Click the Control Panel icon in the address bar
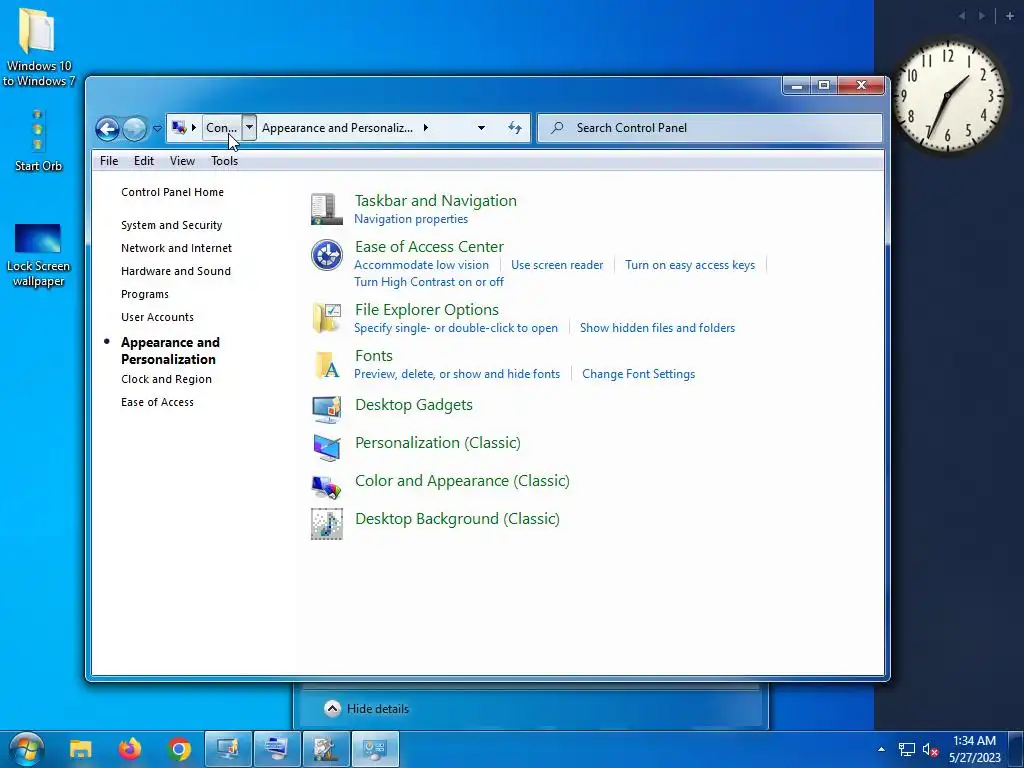 coord(178,127)
